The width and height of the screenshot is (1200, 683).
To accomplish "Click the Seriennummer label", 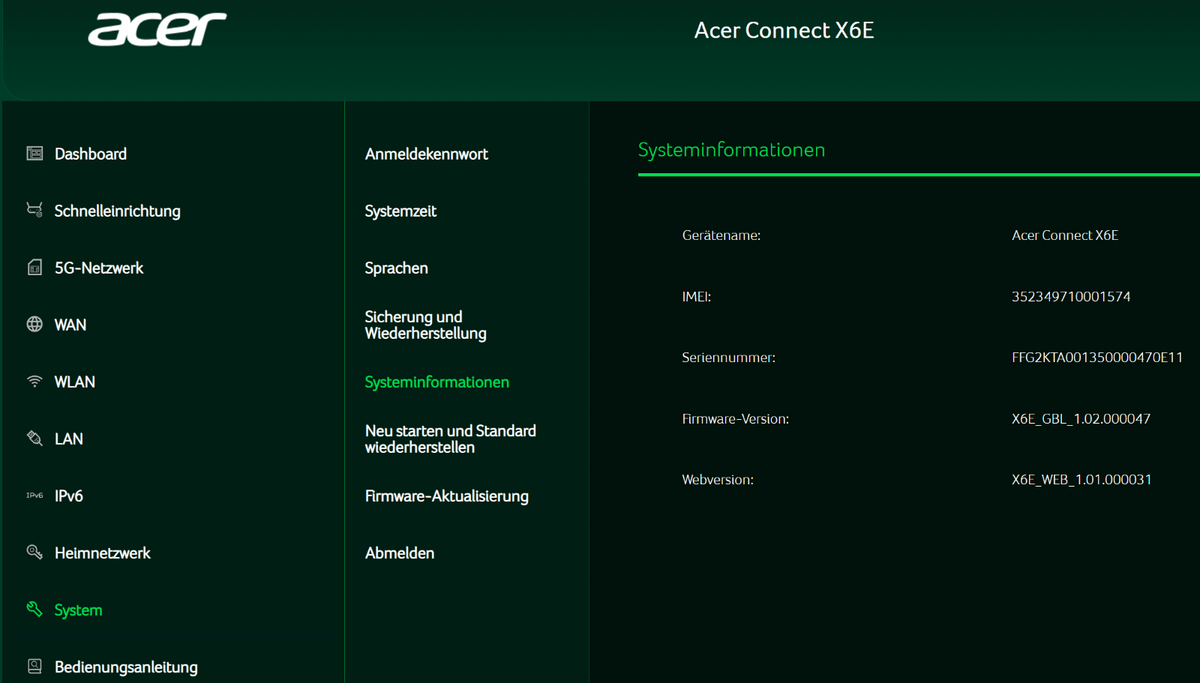I will click(x=729, y=358).
